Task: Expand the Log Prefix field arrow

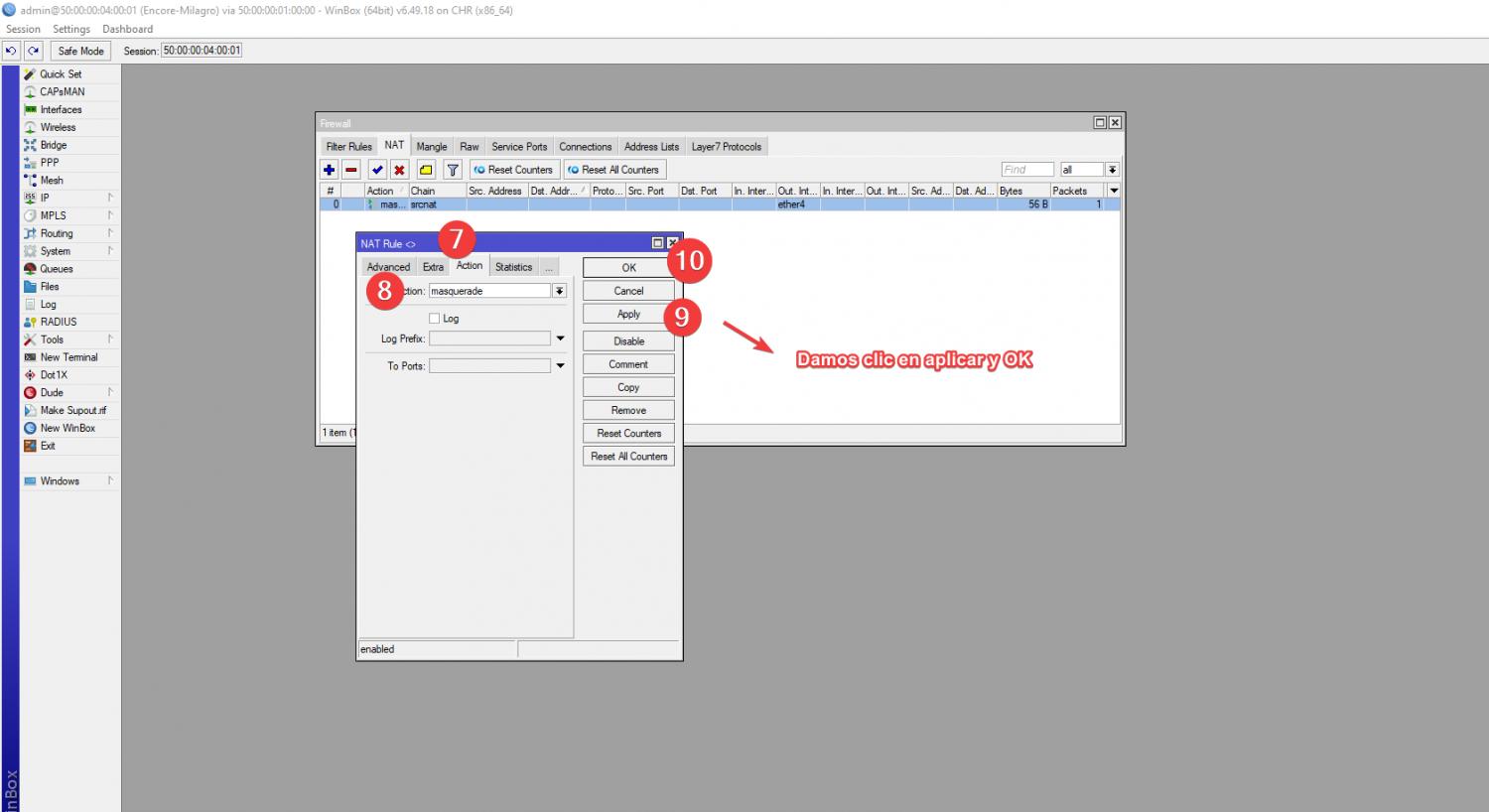Action: coord(560,338)
